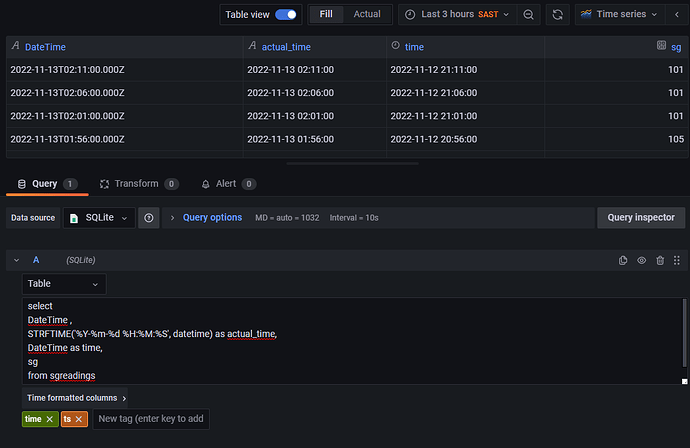Screen dimensions: 690x448
Task: Open the Query inspector
Action: 641,217
